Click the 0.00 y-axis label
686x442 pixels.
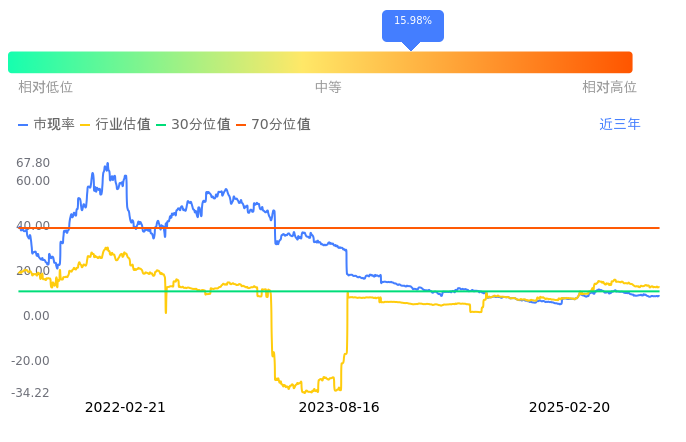(x=37, y=316)
